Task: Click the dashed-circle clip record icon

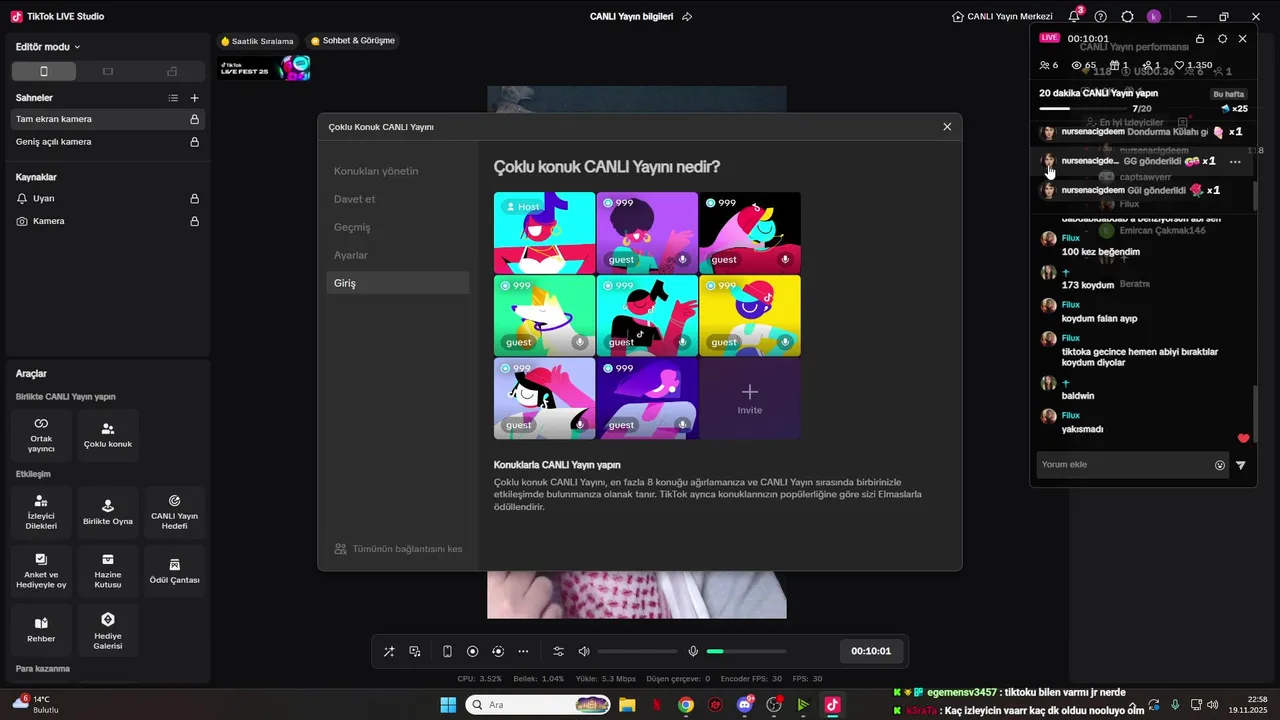Action: click(498, 651)
